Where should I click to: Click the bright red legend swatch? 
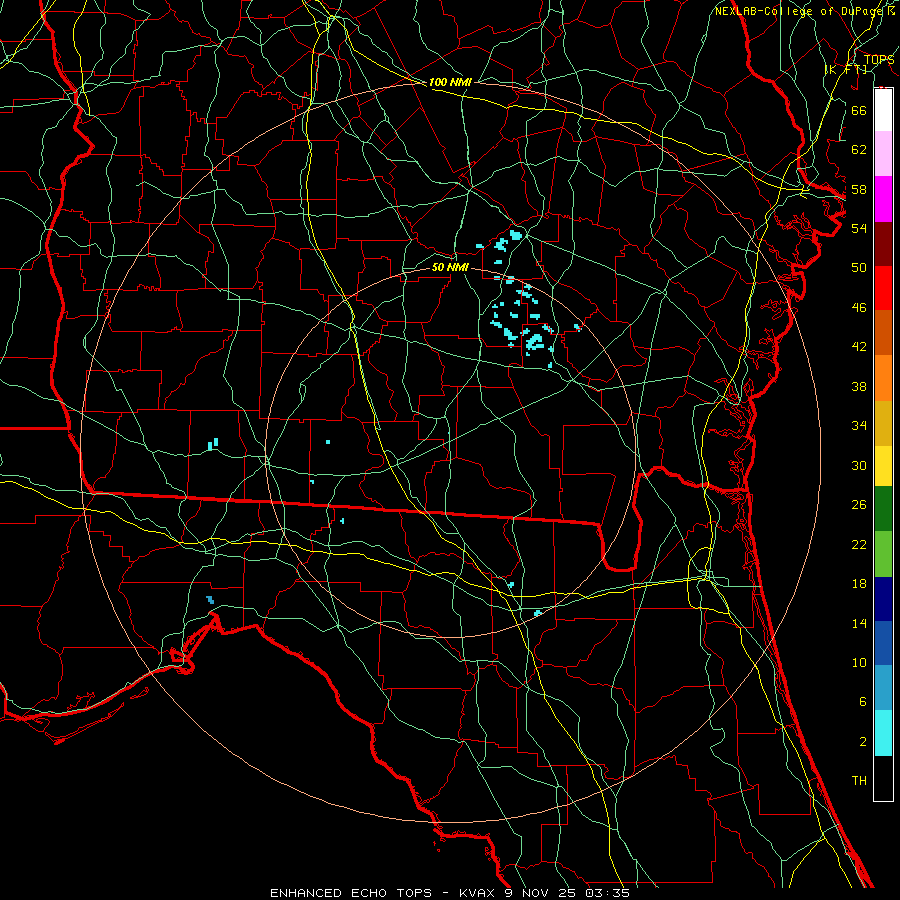click(883, 288)
